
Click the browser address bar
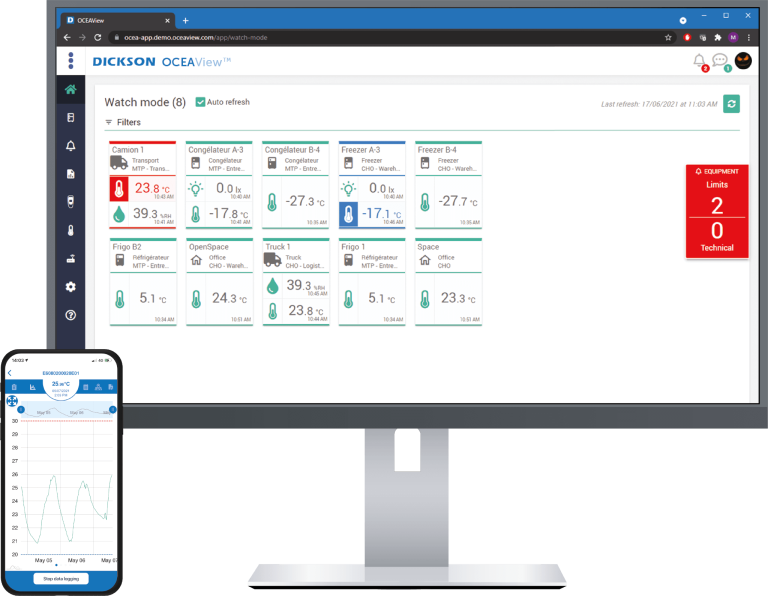[380, 37]
